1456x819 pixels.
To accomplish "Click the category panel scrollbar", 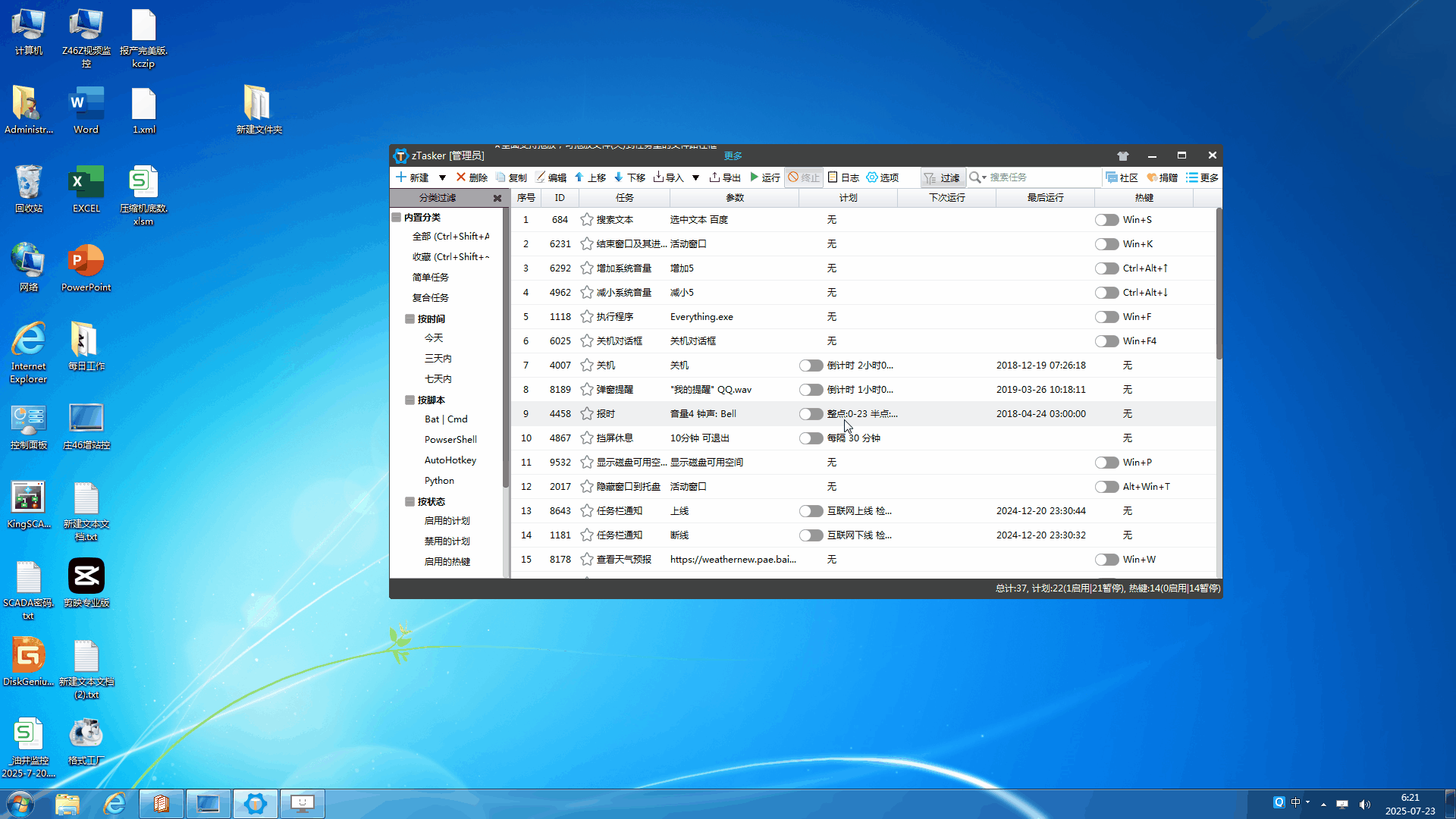I will tap(505, 347).
